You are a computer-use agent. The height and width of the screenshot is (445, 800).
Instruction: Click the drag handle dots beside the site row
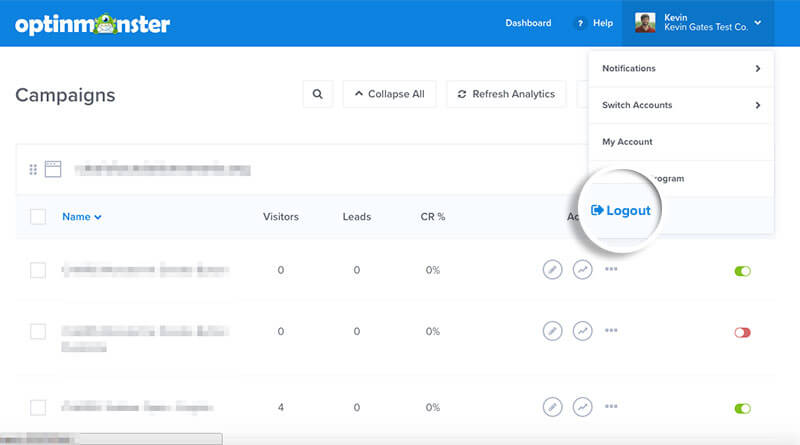pos(33,169)
